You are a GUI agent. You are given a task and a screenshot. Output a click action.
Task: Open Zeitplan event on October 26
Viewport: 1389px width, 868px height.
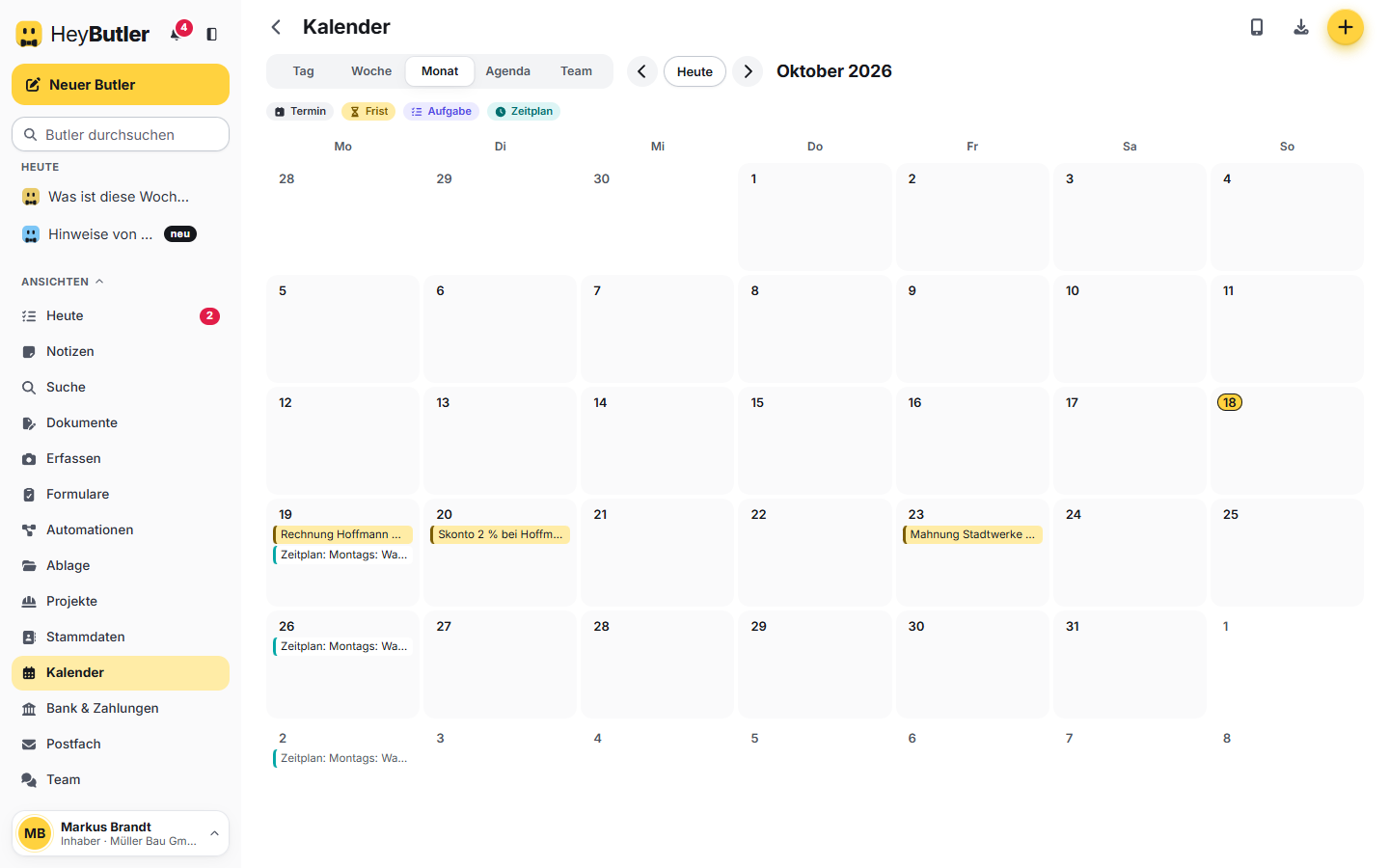343,646
